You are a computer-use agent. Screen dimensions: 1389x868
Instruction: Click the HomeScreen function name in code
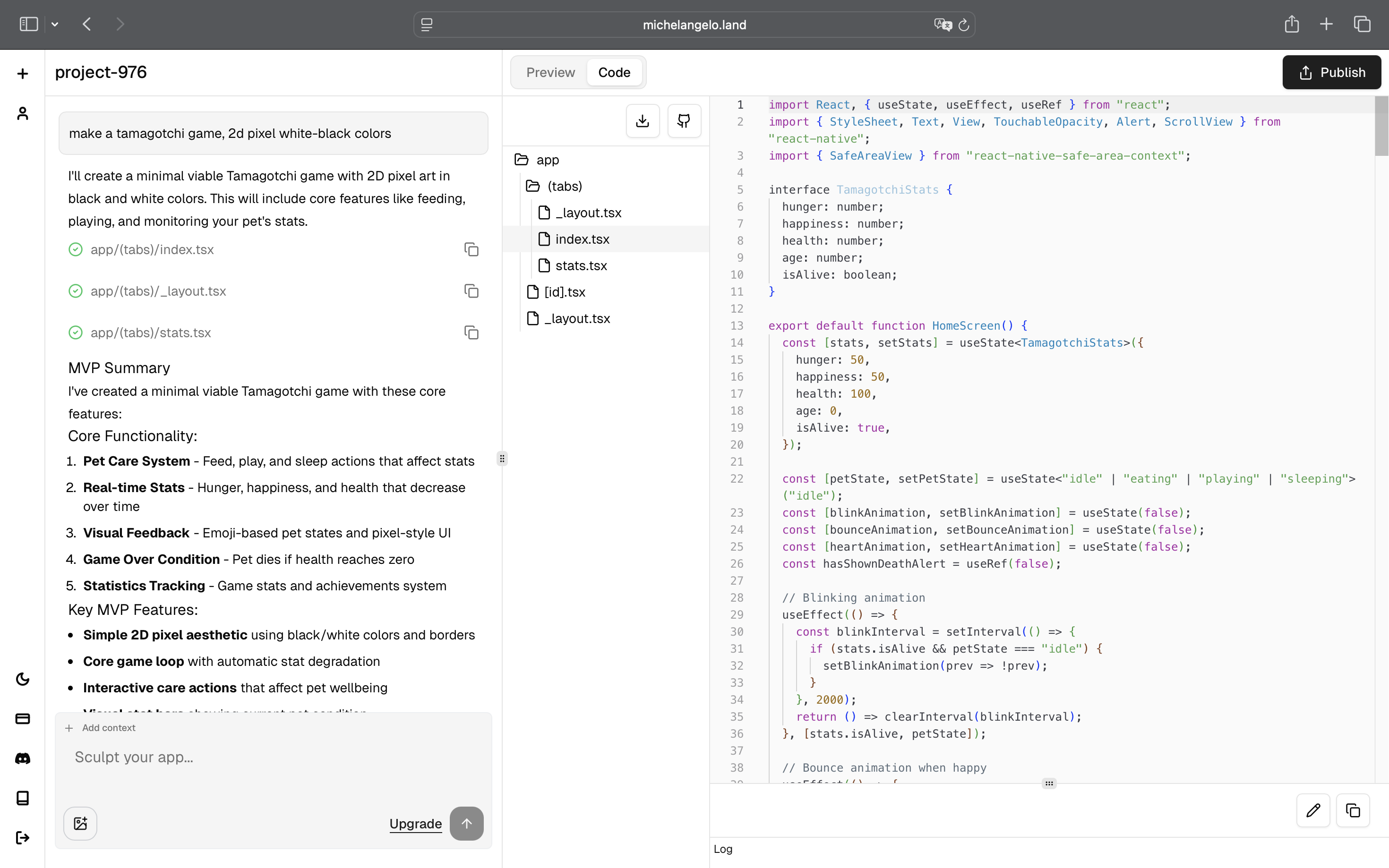point(966,325)
